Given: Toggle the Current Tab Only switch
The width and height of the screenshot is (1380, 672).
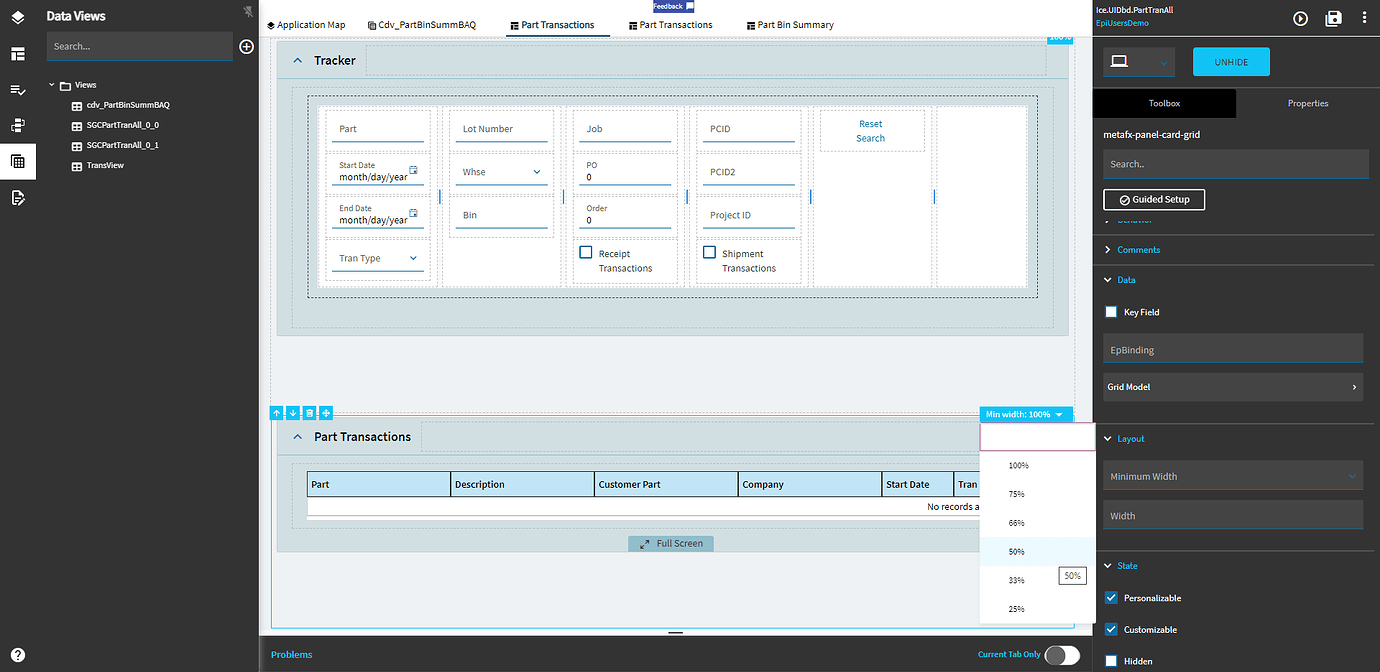Looking at the screenshot, I should (1062, 655).
